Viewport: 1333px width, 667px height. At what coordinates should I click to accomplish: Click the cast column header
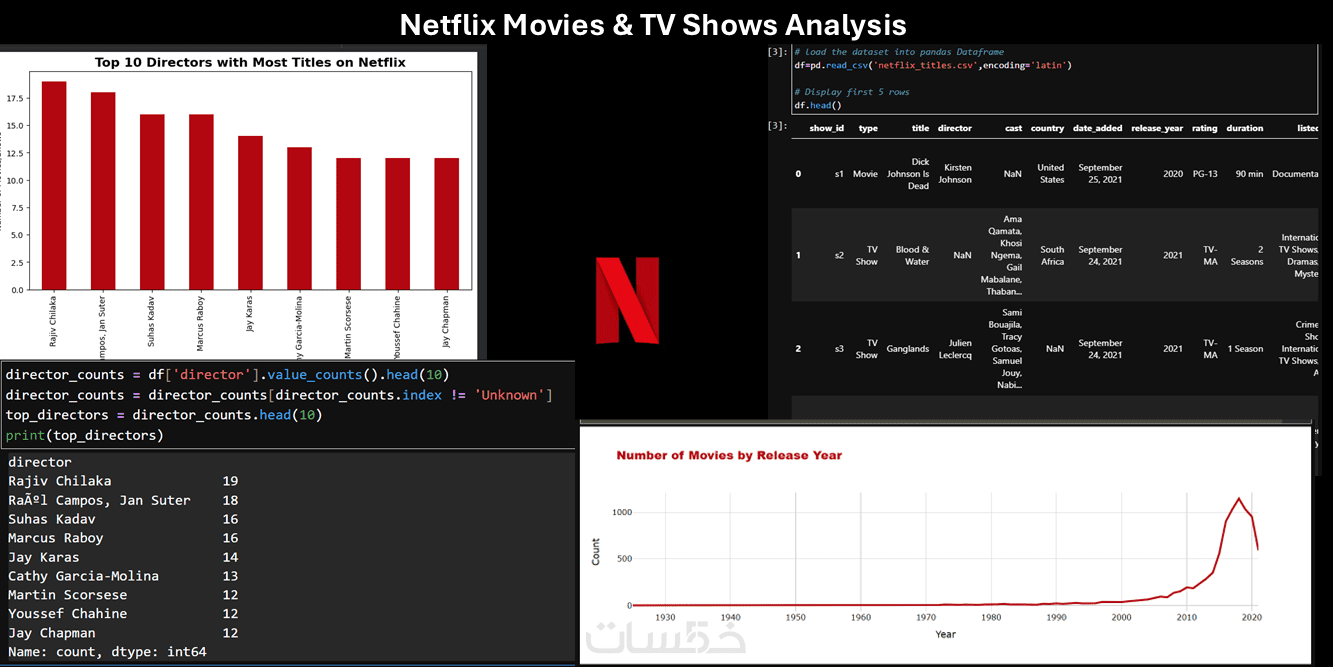(x=1013, y=128)
